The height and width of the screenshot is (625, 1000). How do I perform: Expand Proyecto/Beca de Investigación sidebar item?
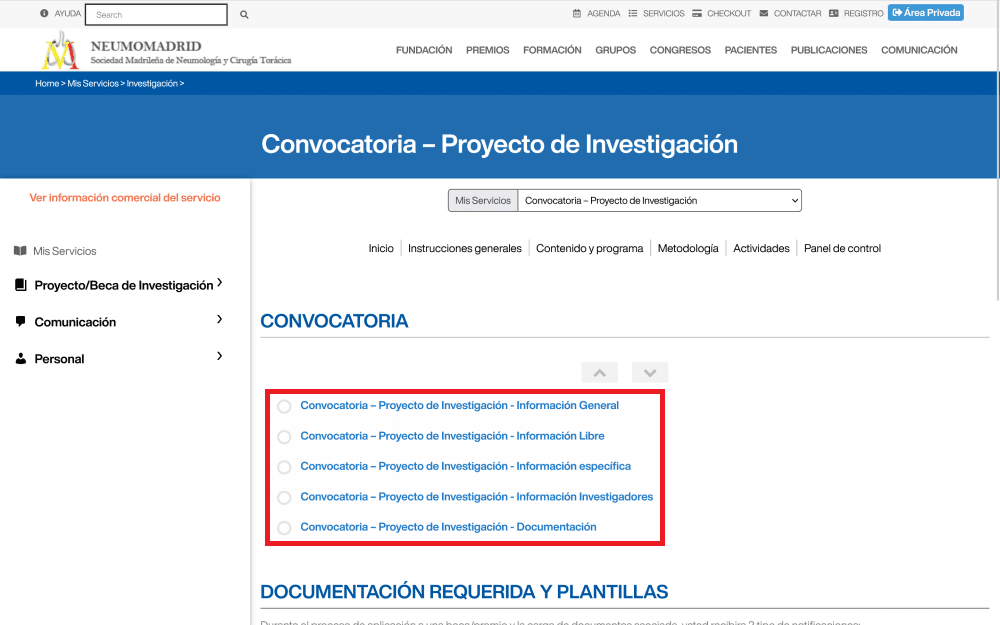[219, 284]
